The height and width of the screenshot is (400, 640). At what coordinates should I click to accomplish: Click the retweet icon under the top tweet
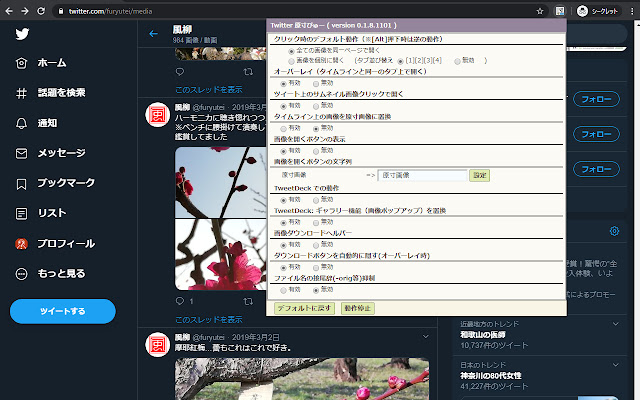tap(248, 72)
